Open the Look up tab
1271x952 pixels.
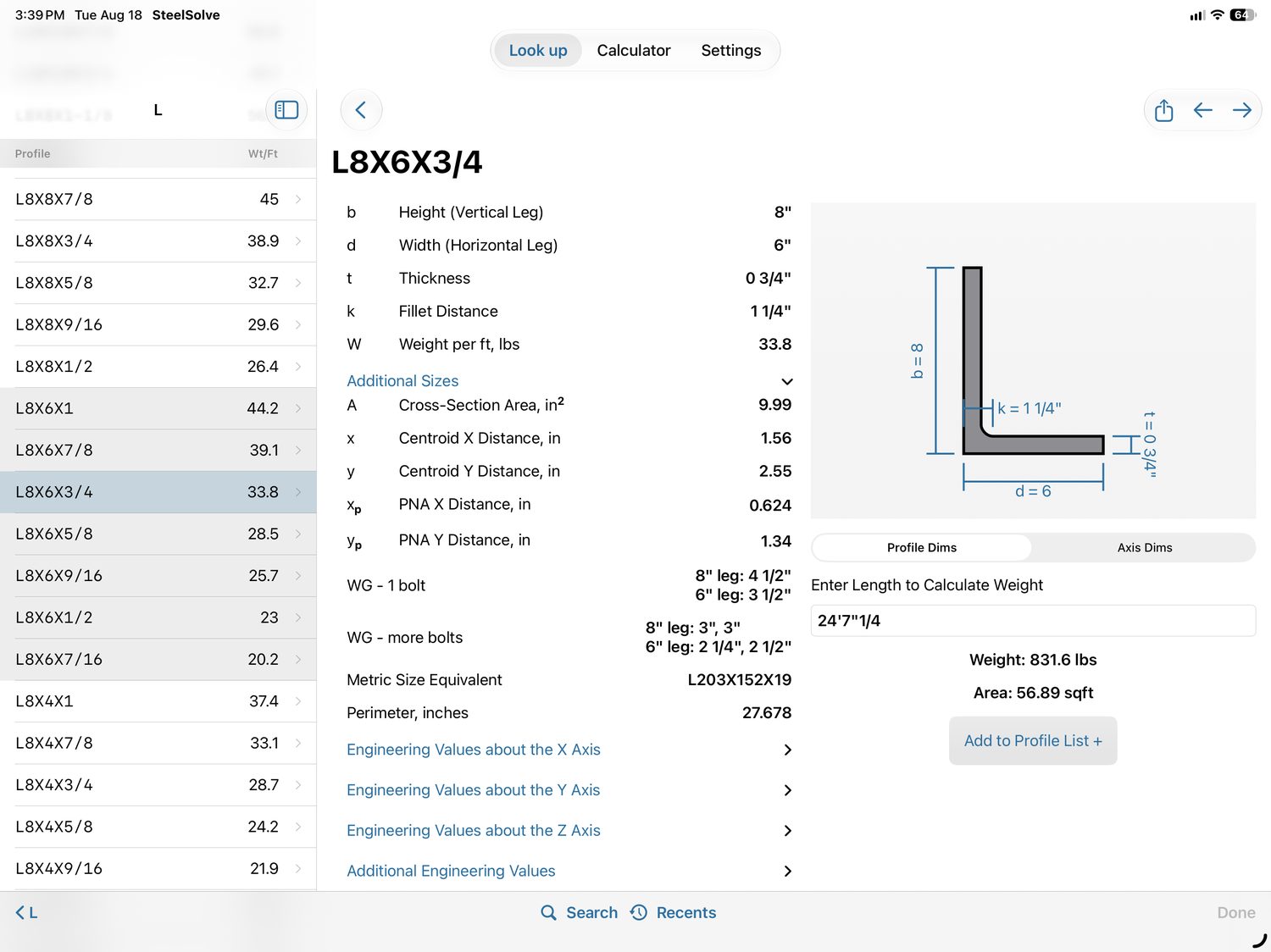pyautogui.click(x=538, y=50)
